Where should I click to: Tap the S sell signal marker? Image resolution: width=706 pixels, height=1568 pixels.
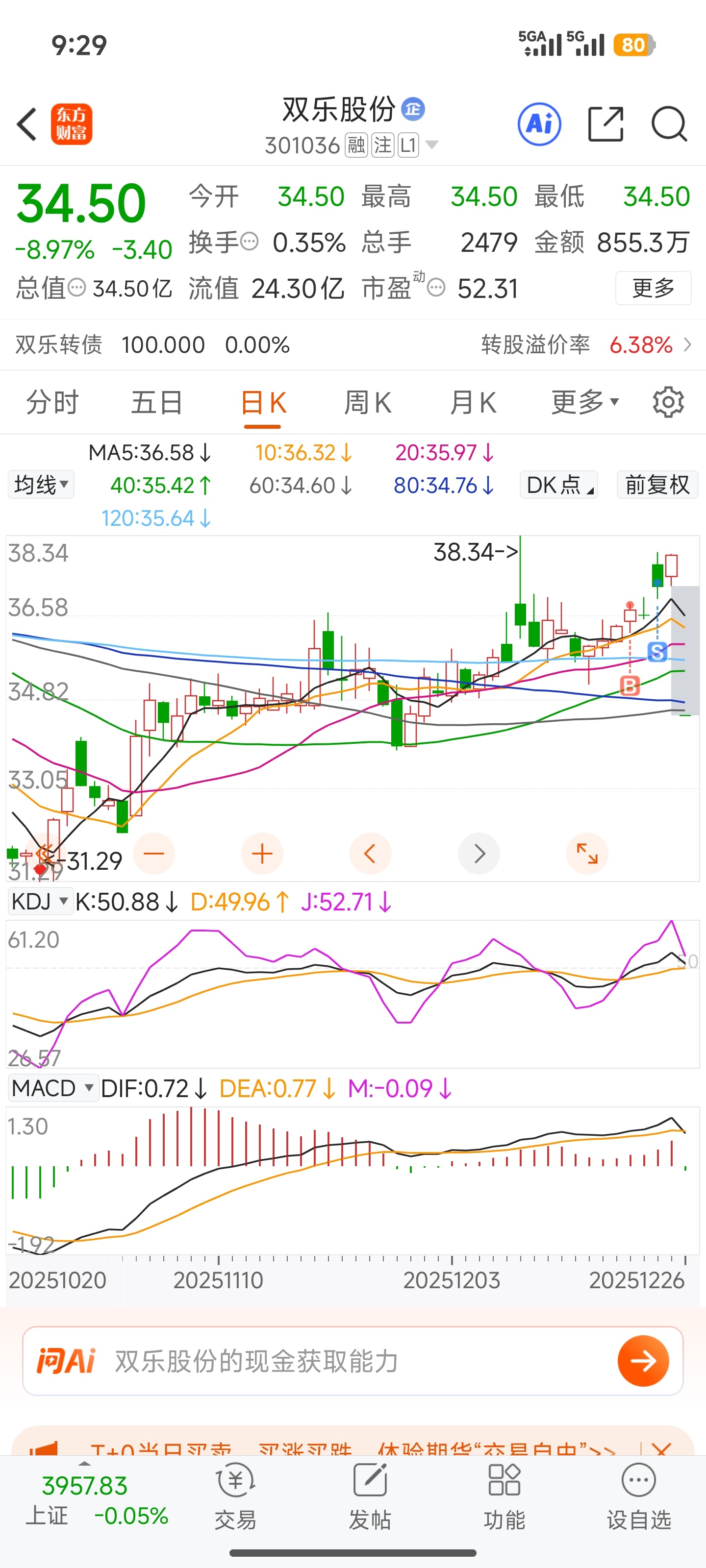pyautogui.click(x=657, y=652)
